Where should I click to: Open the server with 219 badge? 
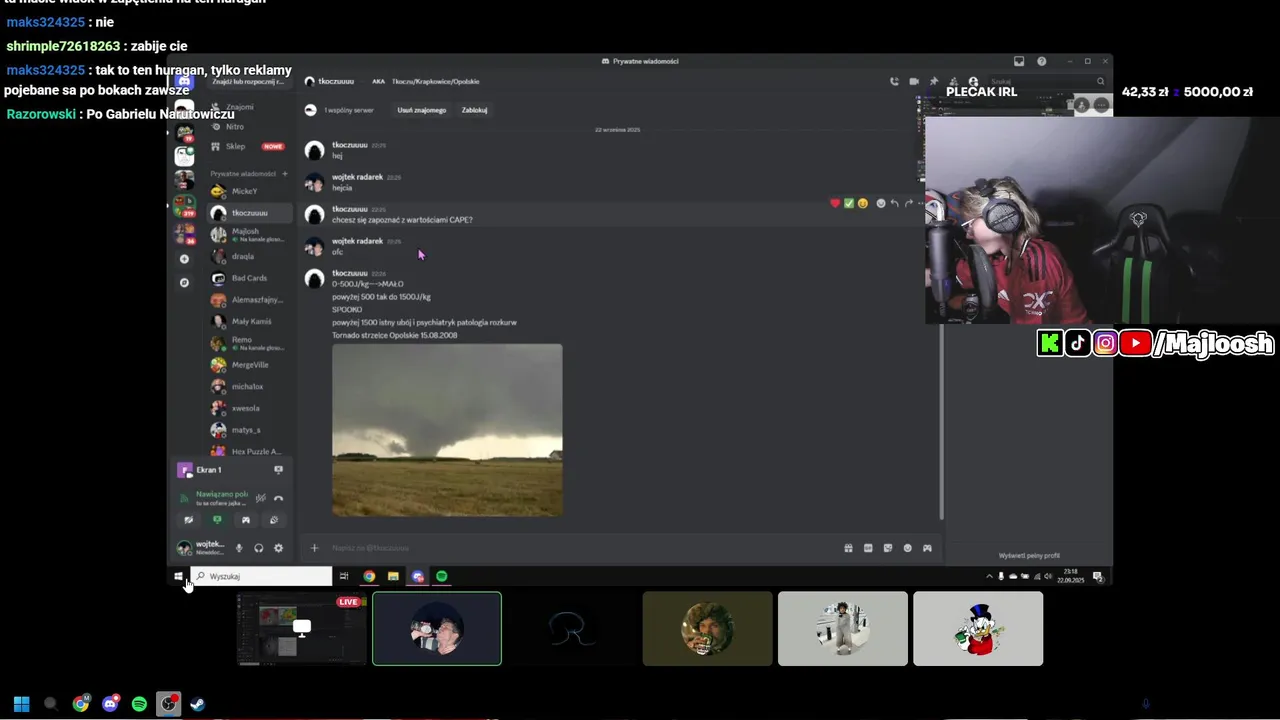pyautogui.click(x=184, y=205)
